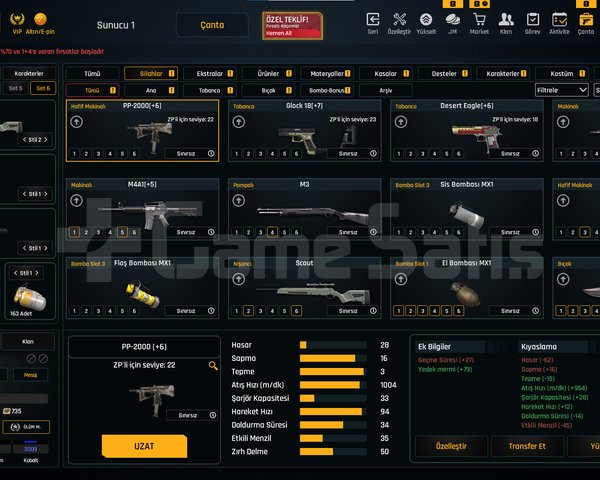The height and width of the screenshot is (480, 600).
Task: Click the Özelleştir button in details panel
Action: (452, 446)
